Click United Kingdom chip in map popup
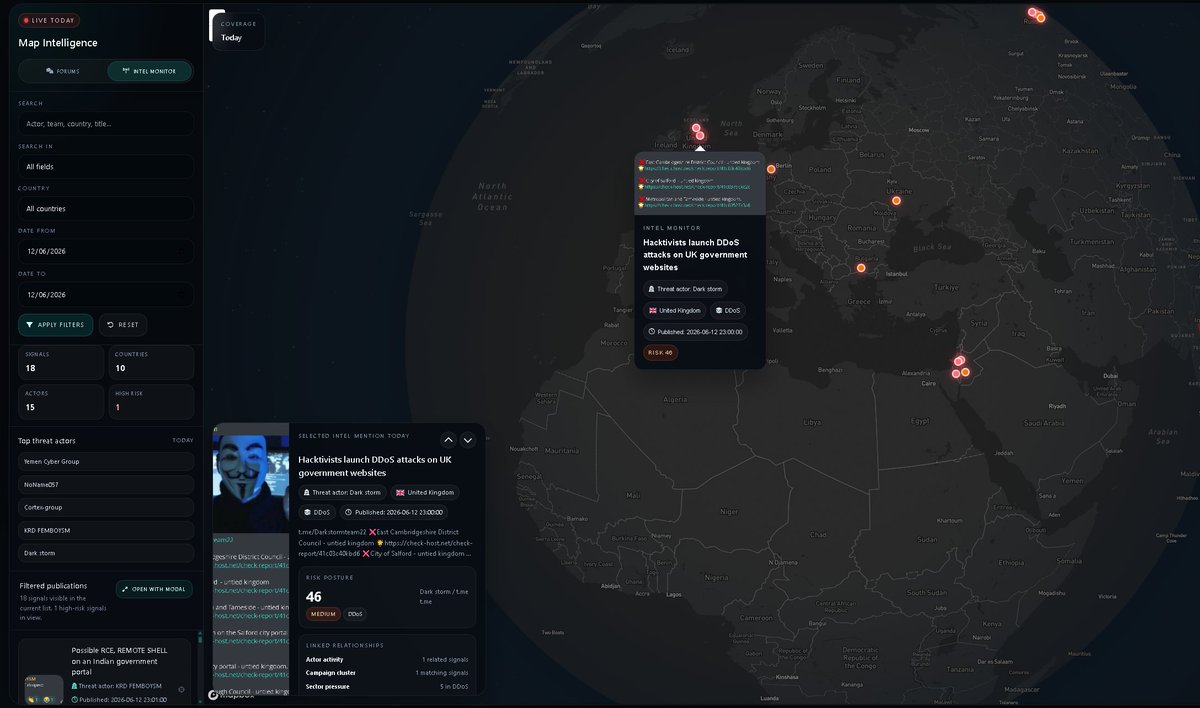 [x=675, y=311]
